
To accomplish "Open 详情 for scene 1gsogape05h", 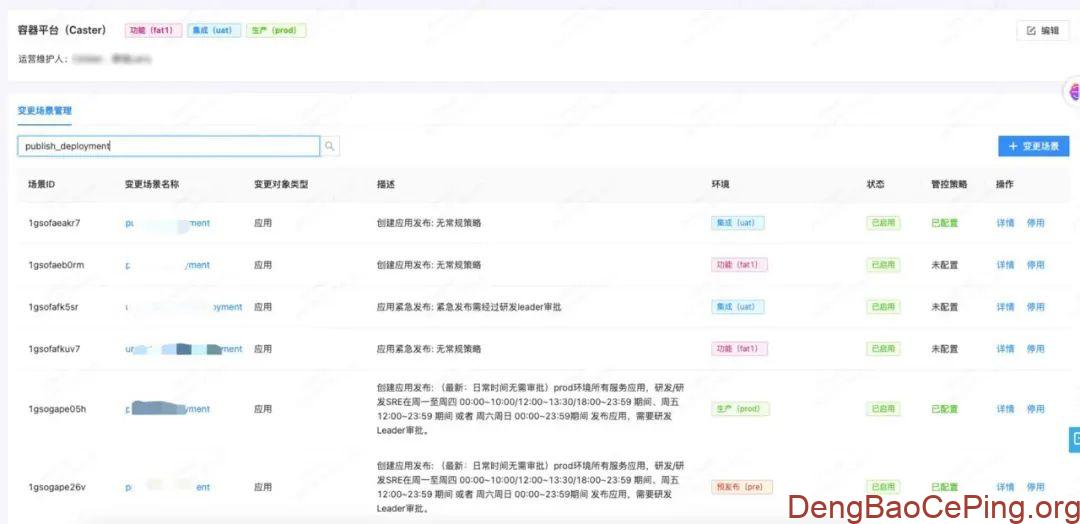I will pos(1005,409).
